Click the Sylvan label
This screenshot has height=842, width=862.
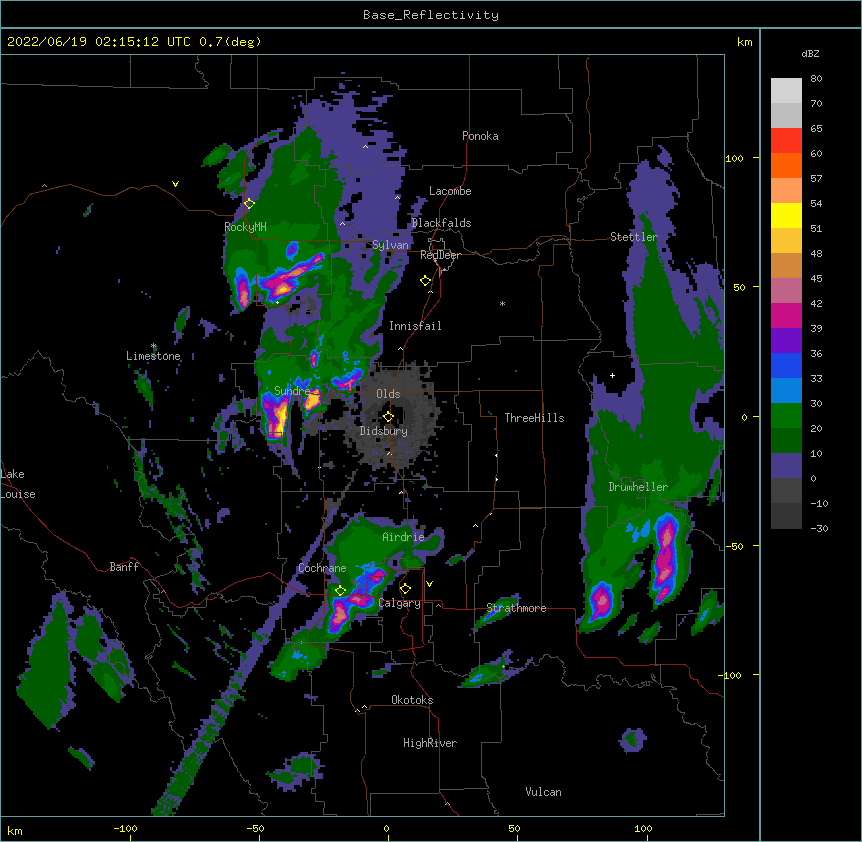pos(390,245)
